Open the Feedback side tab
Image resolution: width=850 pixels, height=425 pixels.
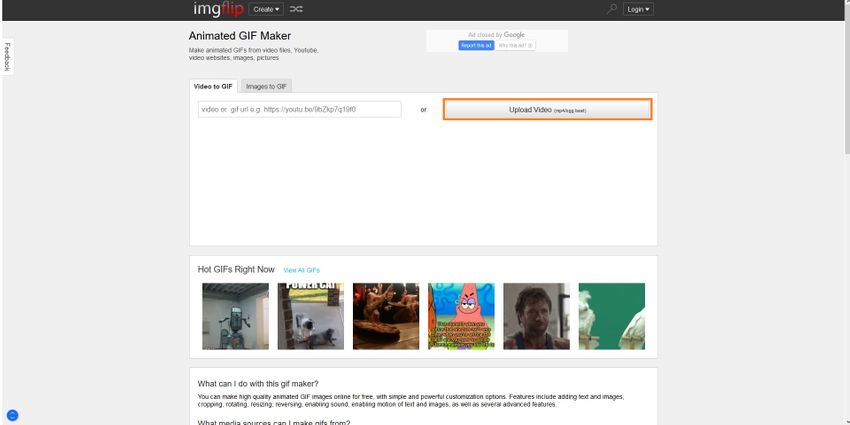[7, 57]
